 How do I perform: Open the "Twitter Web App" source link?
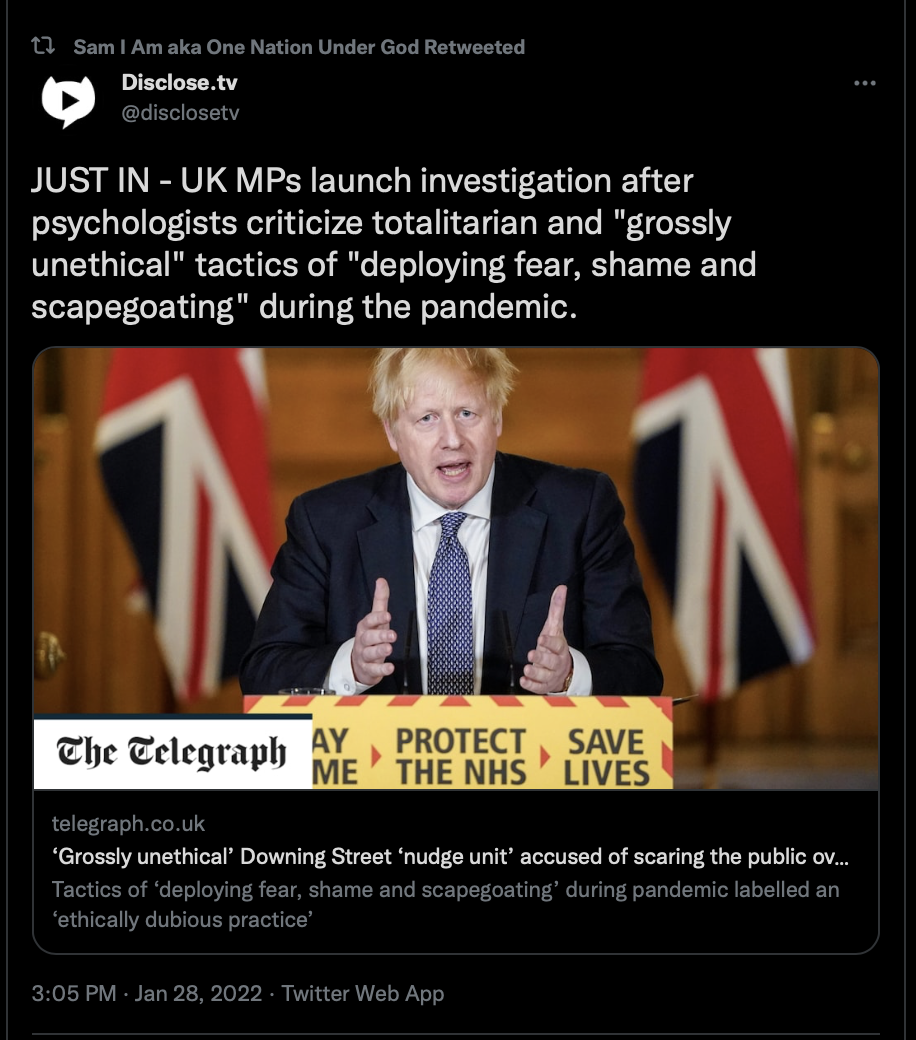(x=362, y=993)
